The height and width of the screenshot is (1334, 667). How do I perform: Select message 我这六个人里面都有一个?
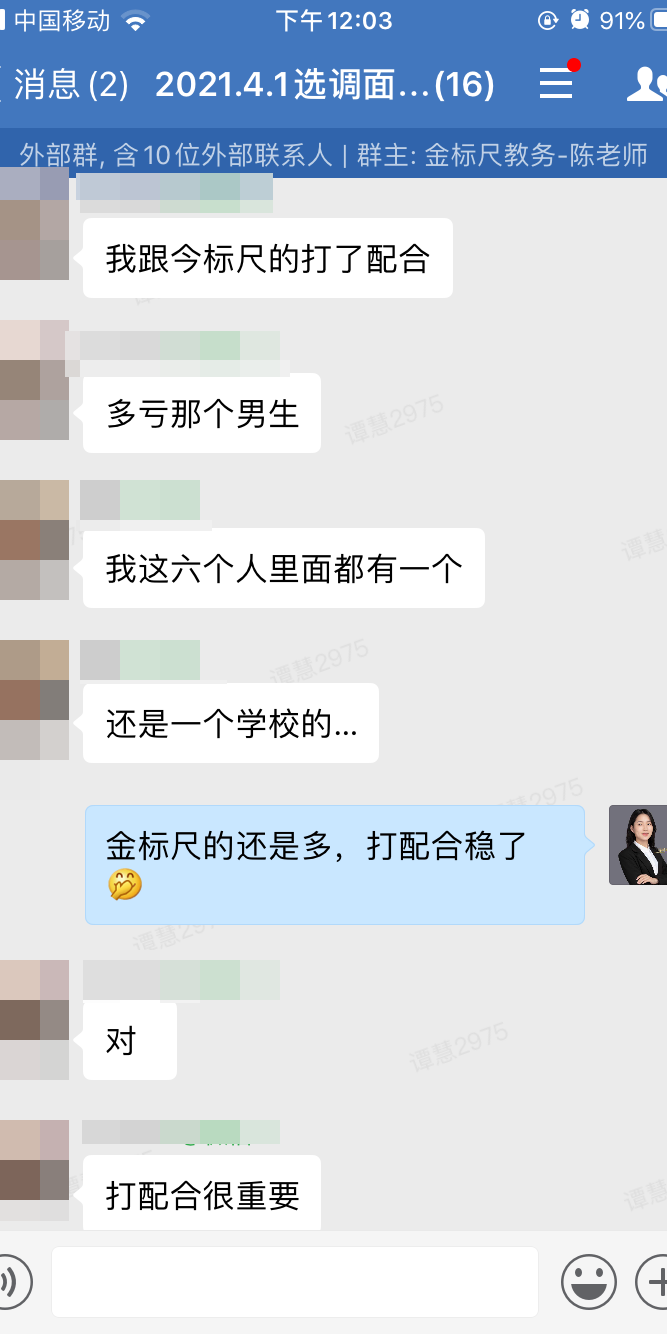pyautogui.click(x=284, y=568)
